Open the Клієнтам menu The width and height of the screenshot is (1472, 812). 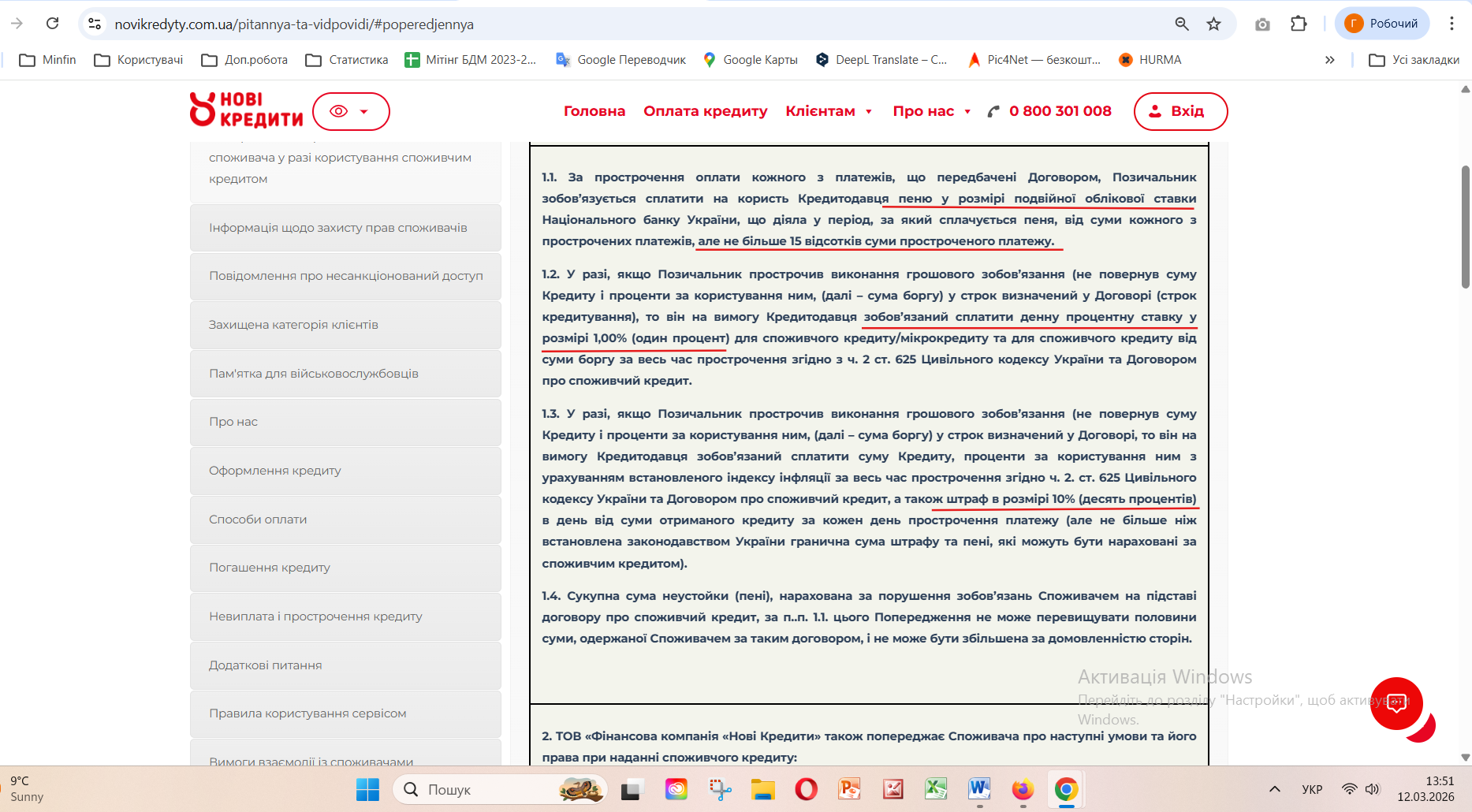click(x=820, y=111)
